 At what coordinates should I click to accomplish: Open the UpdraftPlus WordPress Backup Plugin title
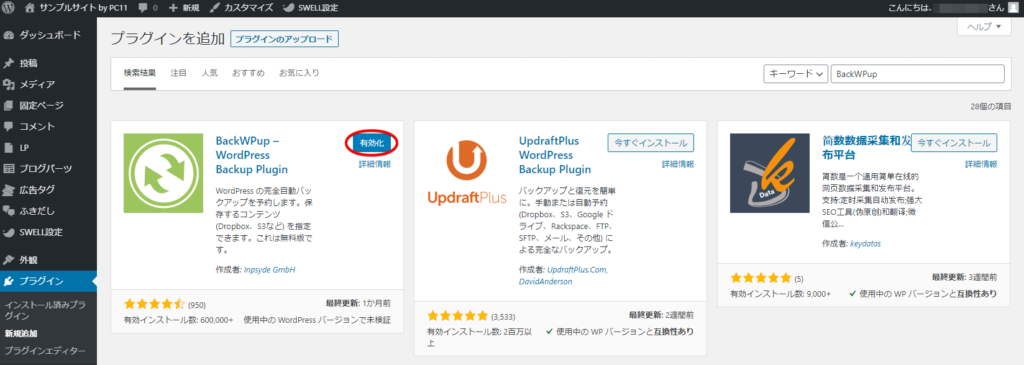(555, 155)
